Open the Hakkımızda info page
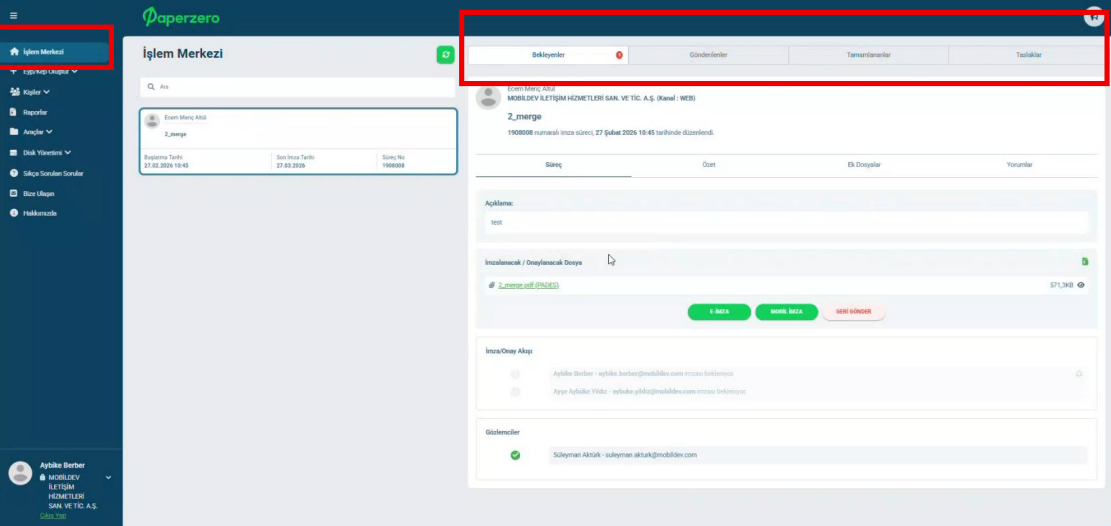The height and width of the screenshot is (526, 1111). tap(39, 214)
